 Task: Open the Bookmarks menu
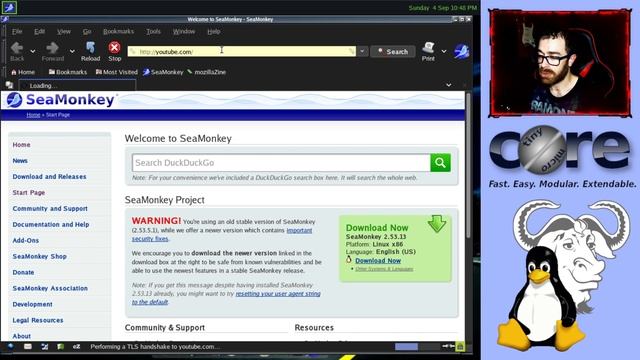pos(118,31)
